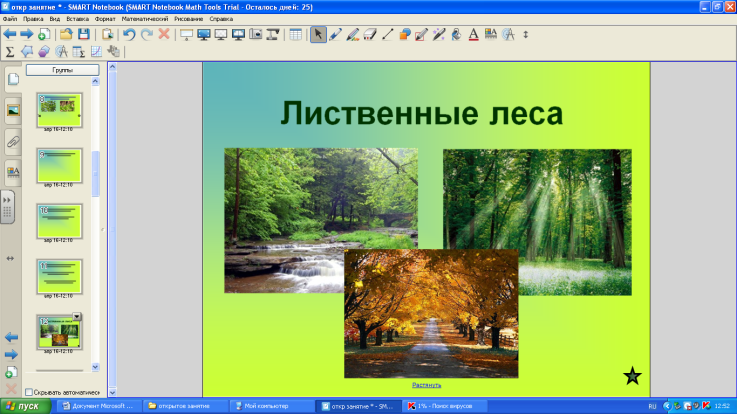Insert a table from the toolbar
This screenshot has height=414, width=737.
[296, 34]
